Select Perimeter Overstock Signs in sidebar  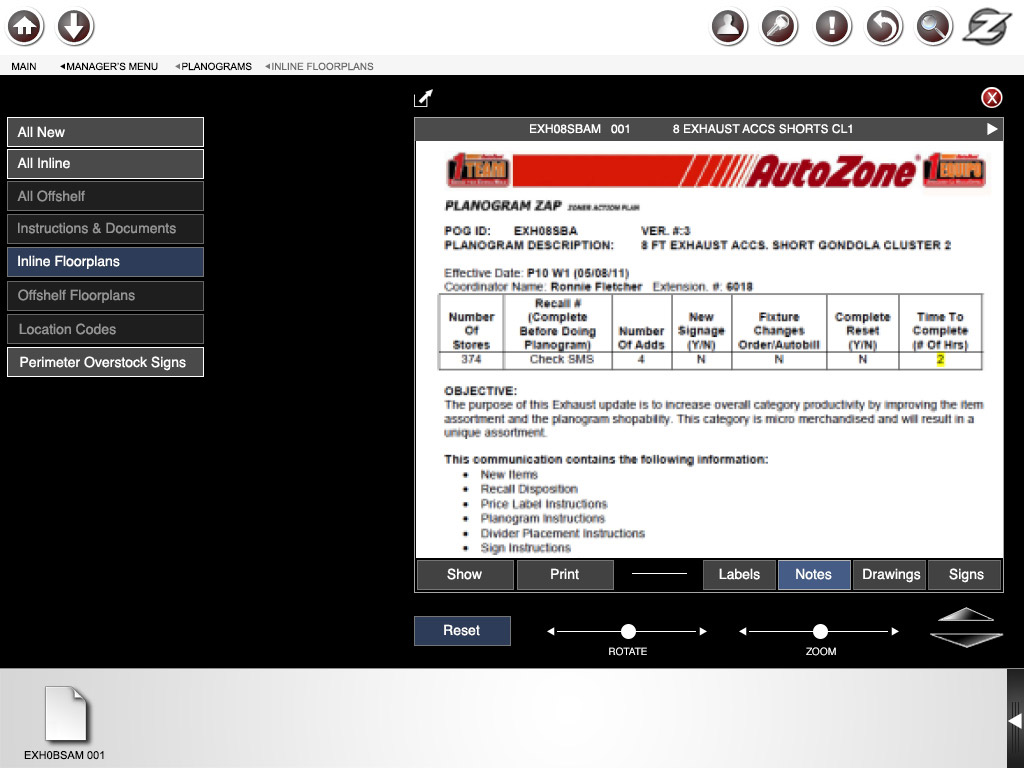(105, 362)
